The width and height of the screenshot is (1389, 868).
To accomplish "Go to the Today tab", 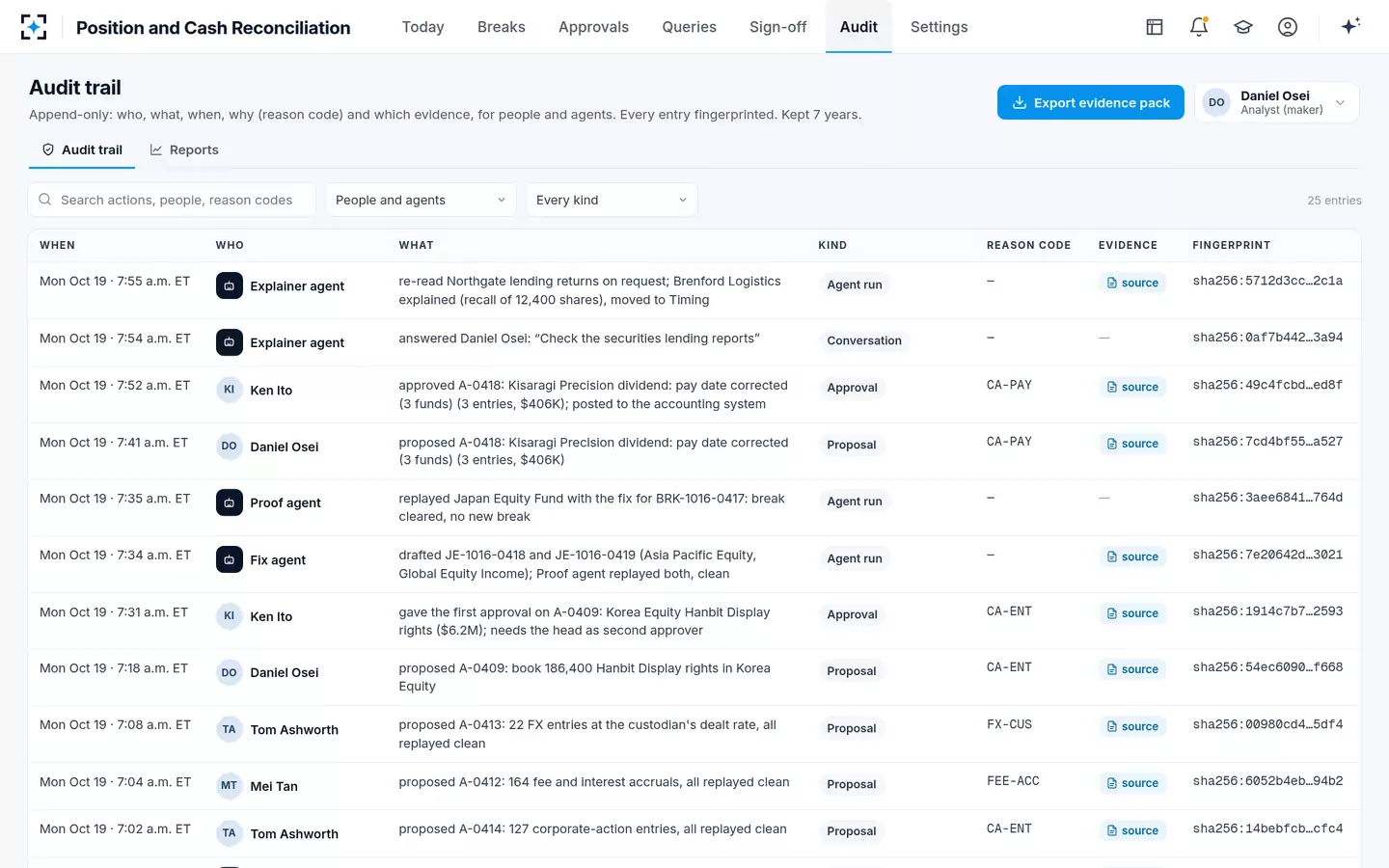I will pyautogui.click(x=423, y=27).
